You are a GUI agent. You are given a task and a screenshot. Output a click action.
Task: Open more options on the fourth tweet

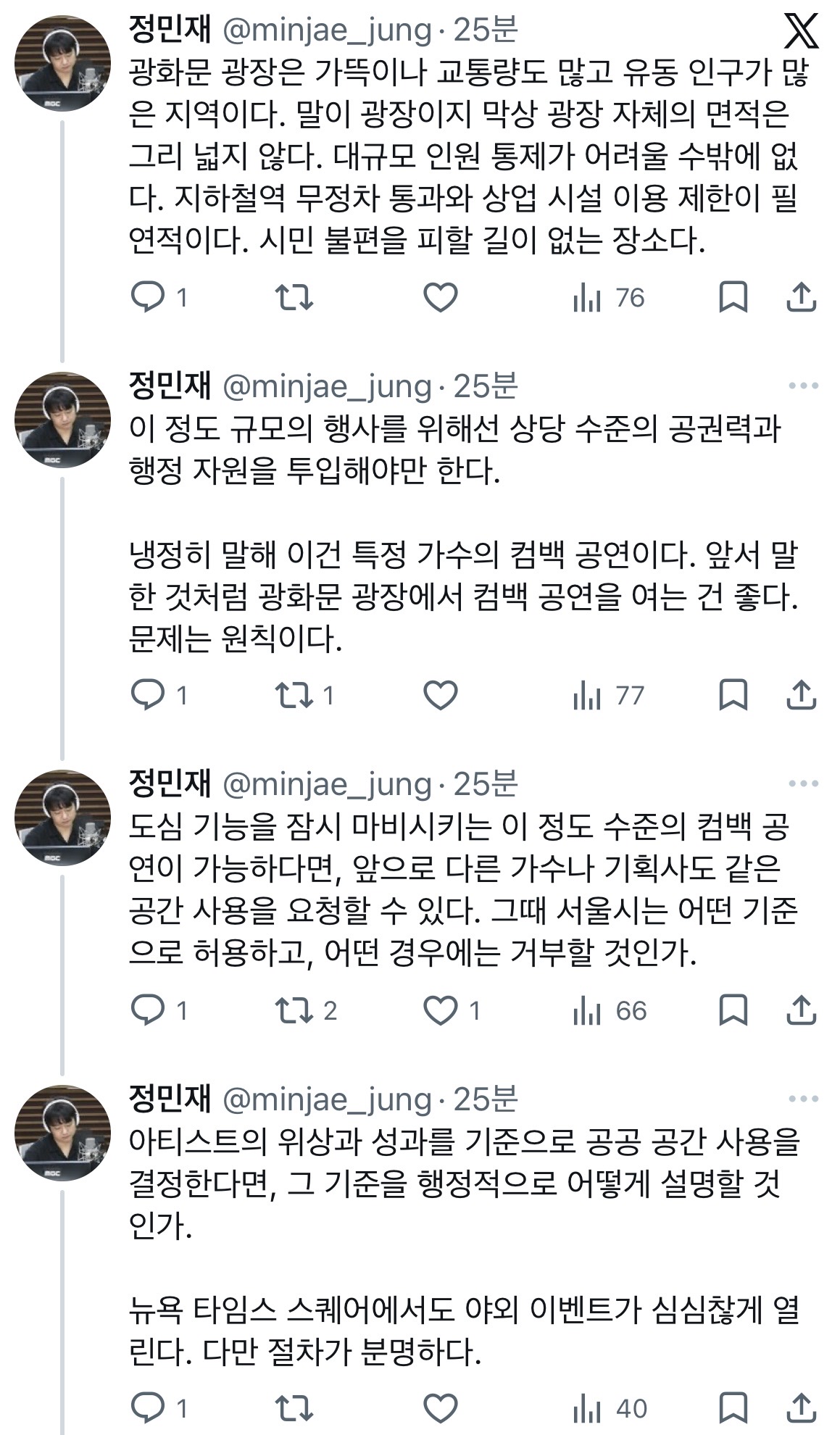click(x=803, y=1099)
